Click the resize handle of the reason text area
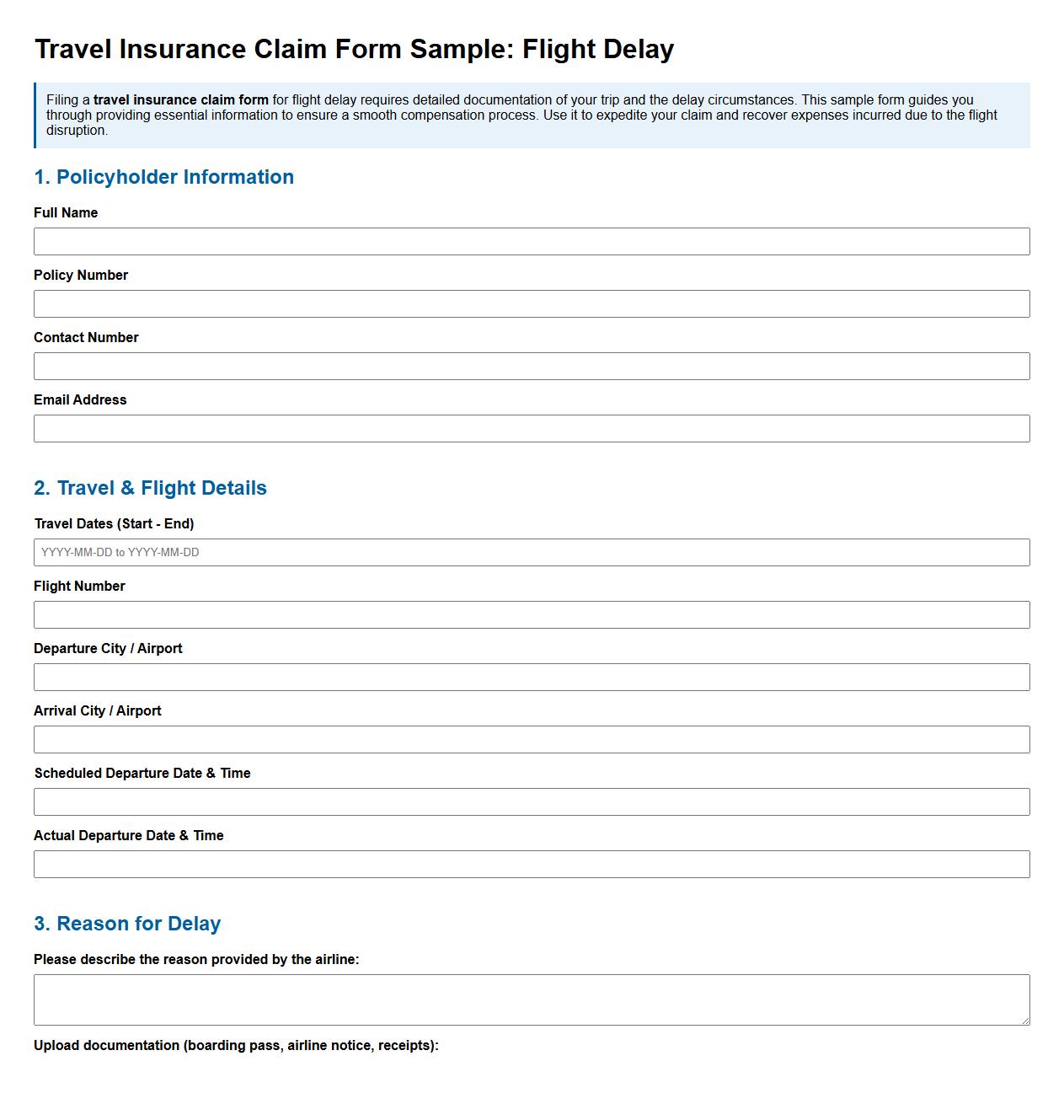Screen dimensions: 1064x1120 (x=1025, y=1021)
